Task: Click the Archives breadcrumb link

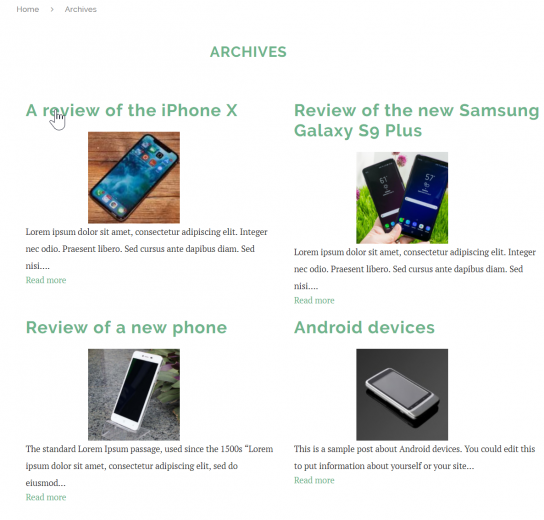Action: 80,9
